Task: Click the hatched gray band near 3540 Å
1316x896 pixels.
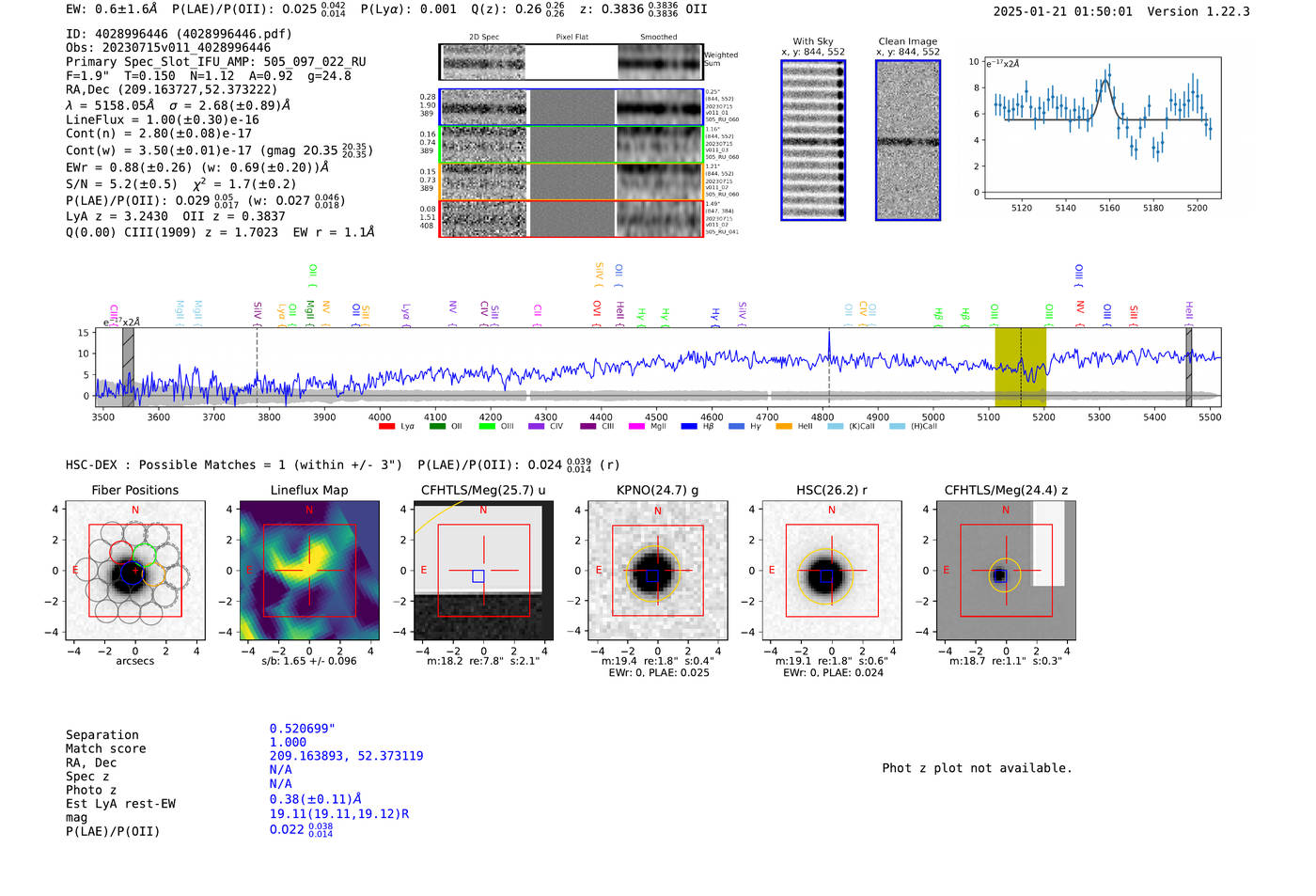Action: [128, 368]
